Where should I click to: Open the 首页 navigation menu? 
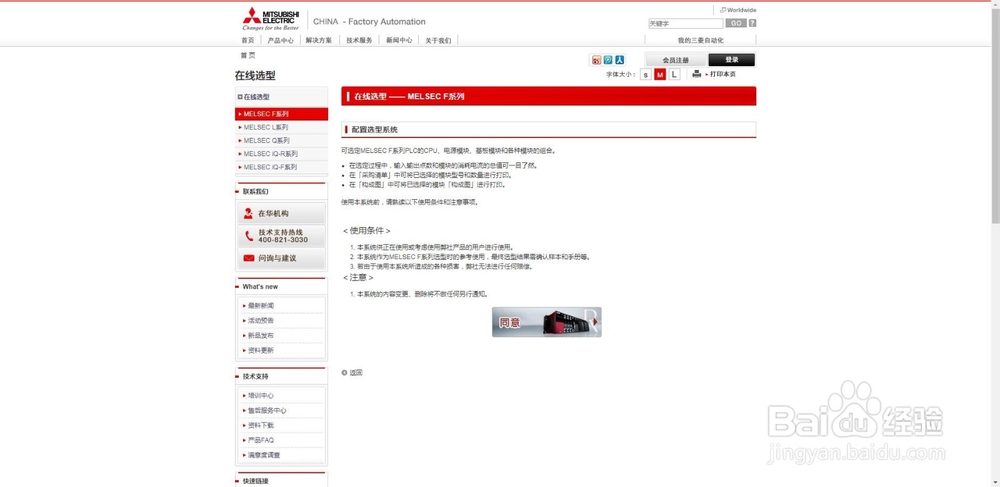click(247, 40)
